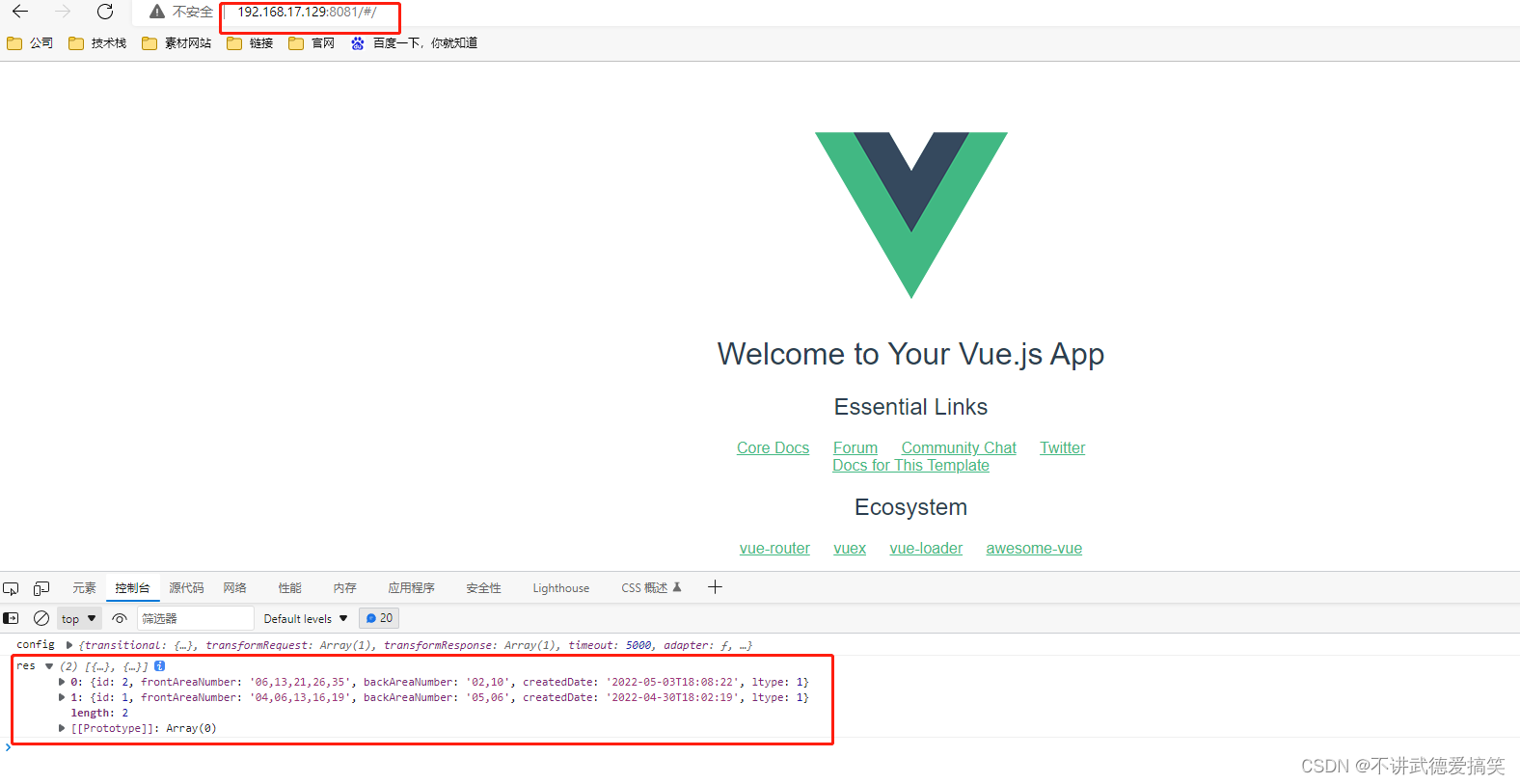
Task: Open the vue-loader link
Action: click(x=926, y=548)
